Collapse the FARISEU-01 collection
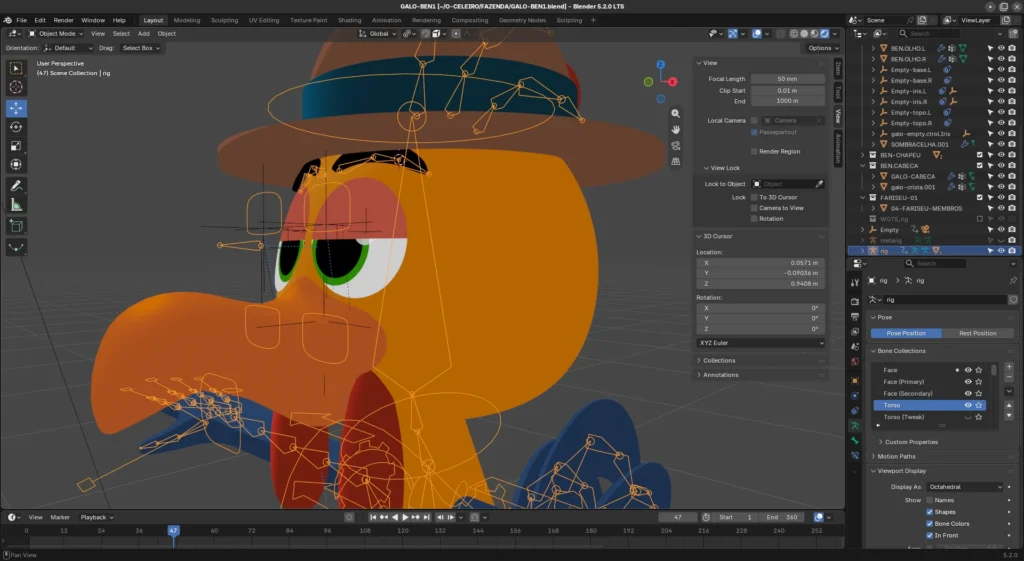1024x561 pixels. point(863,197)
